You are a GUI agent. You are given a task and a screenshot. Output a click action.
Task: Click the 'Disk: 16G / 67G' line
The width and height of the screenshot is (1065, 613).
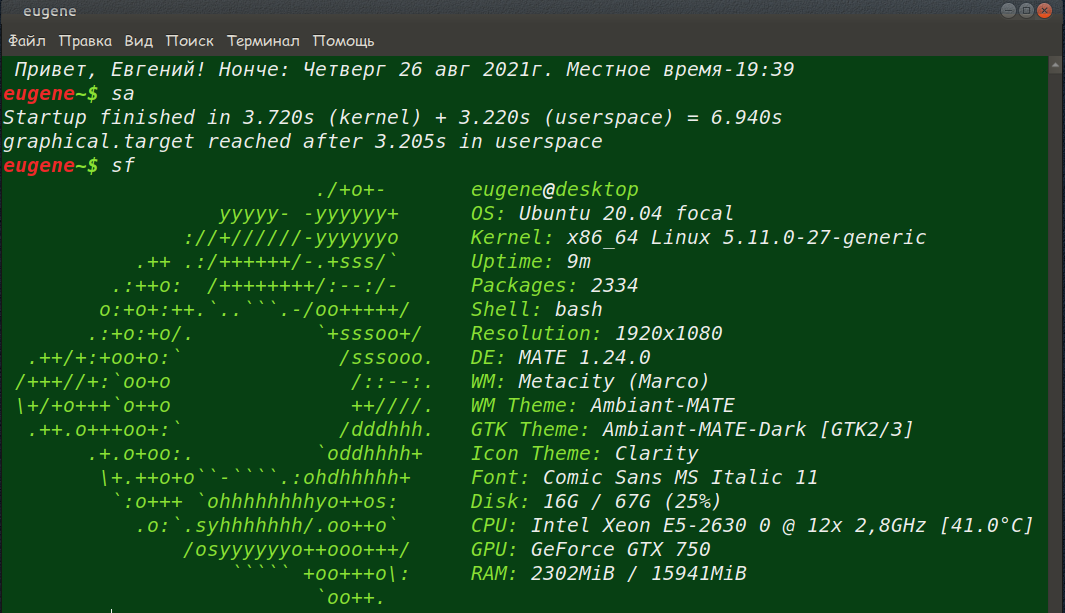tap(596, 502)
